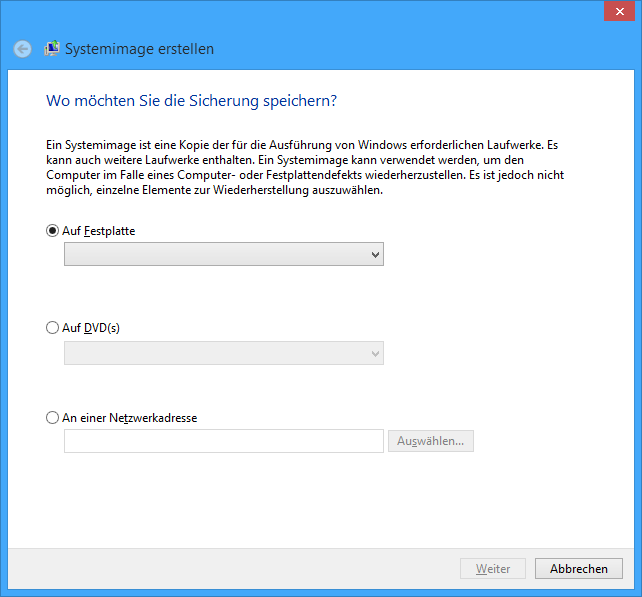The width and height of the screenshot is (642, 597).
Task: Click the 'Weiter' button
Action: (x=493, y=568)
